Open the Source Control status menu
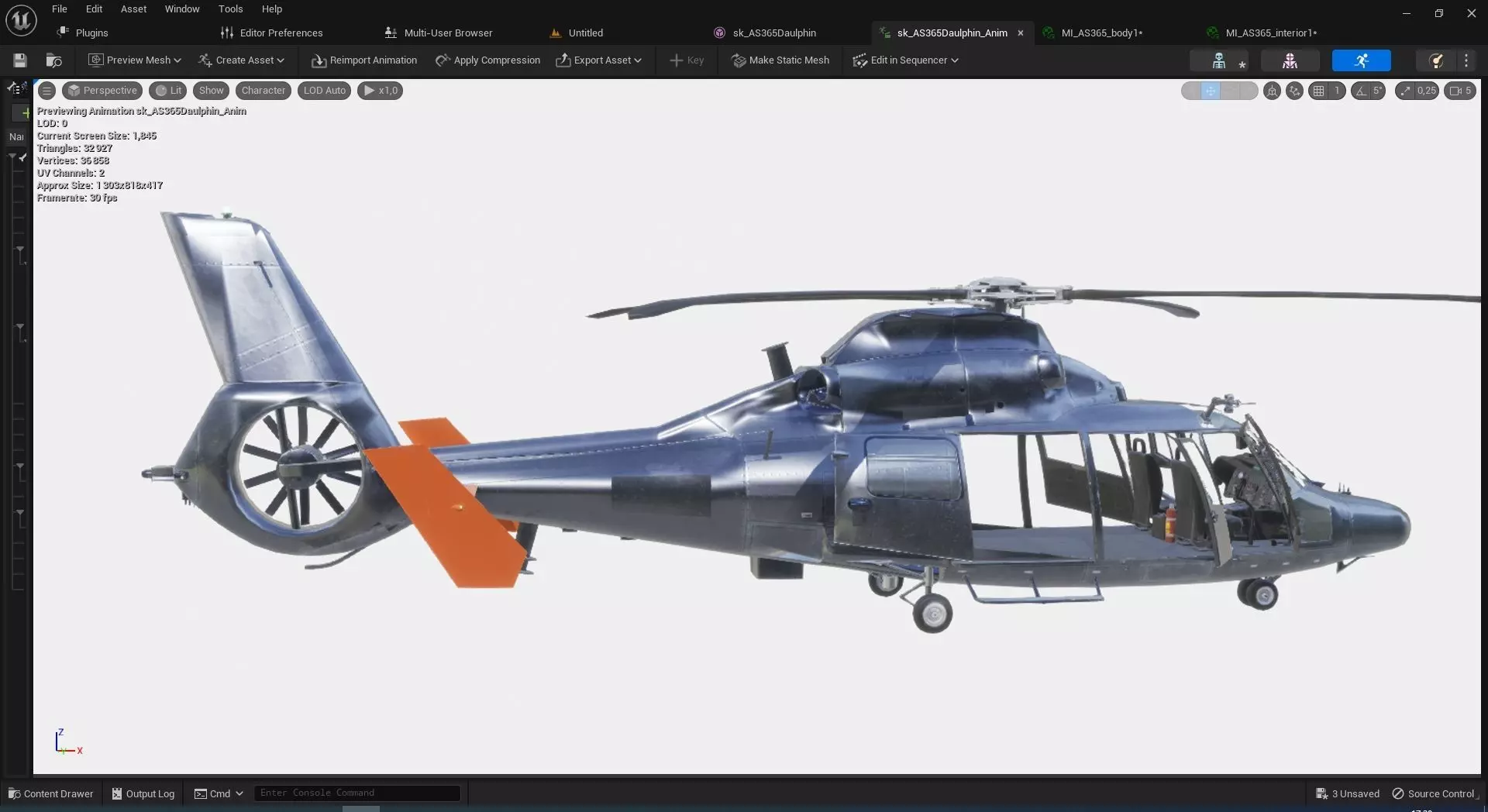Image resolution: width=1488 pixels, height=812 pixels. (x=1435, y=793)
